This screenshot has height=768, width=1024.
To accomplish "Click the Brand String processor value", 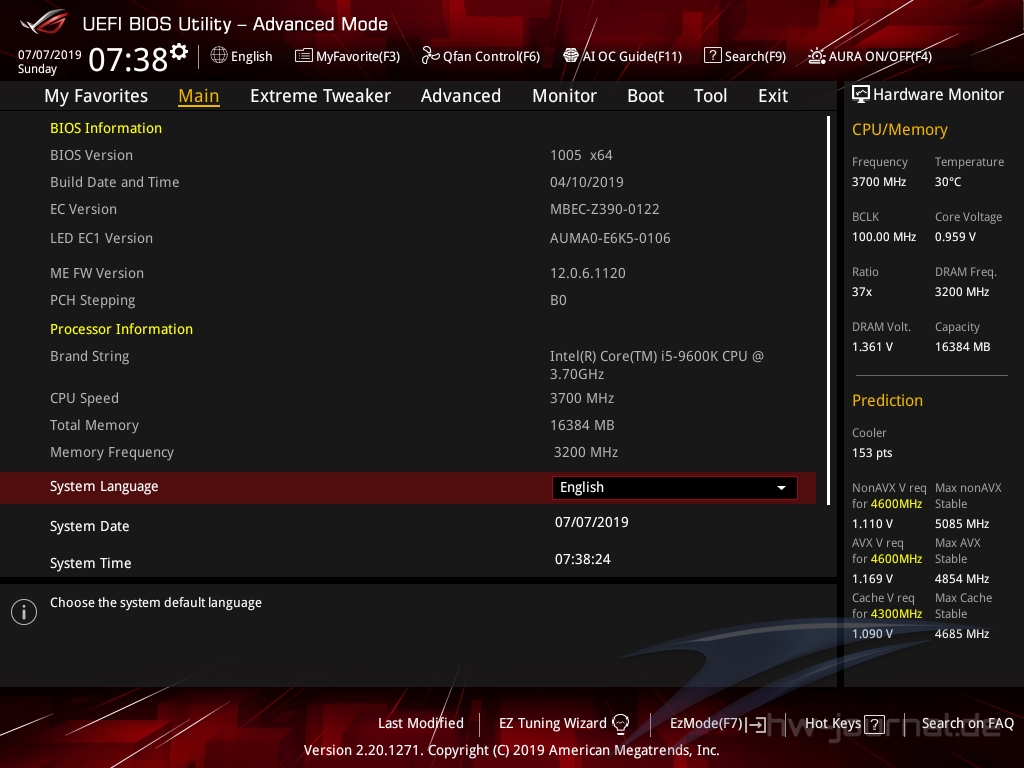I will point(656,365).
